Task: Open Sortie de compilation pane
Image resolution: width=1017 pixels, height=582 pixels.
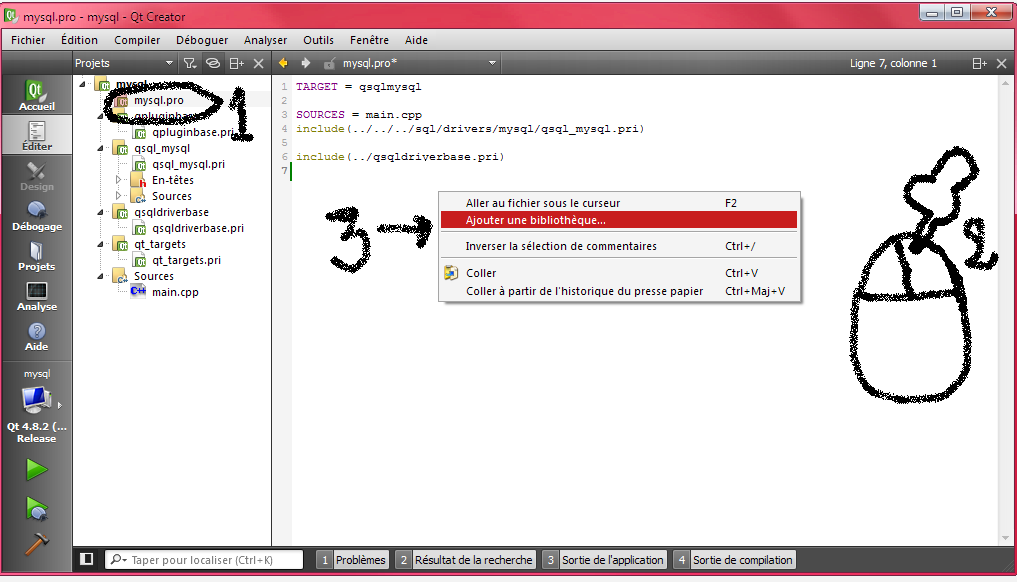Action: 734,559
